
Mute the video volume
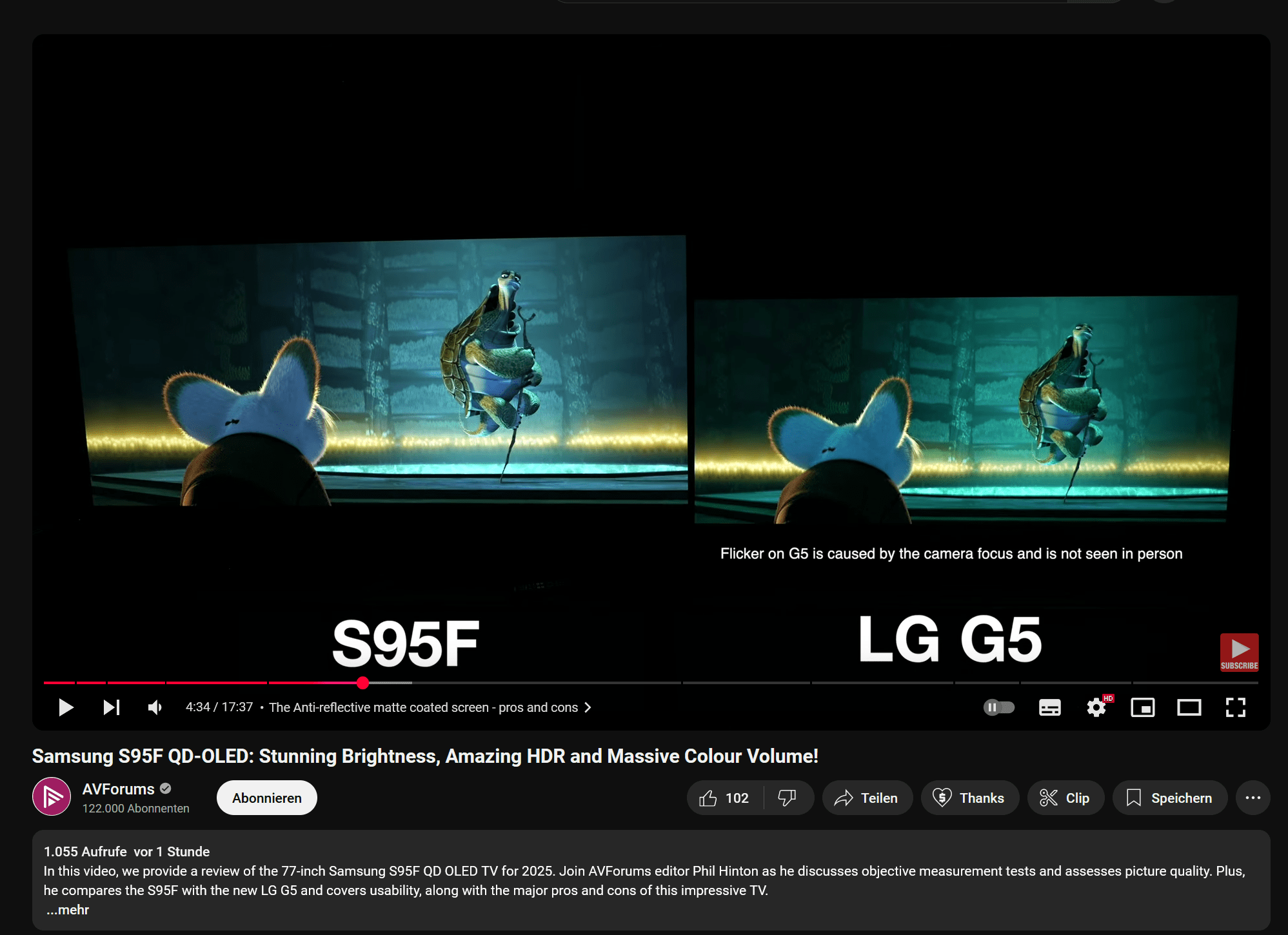(155, 707)
